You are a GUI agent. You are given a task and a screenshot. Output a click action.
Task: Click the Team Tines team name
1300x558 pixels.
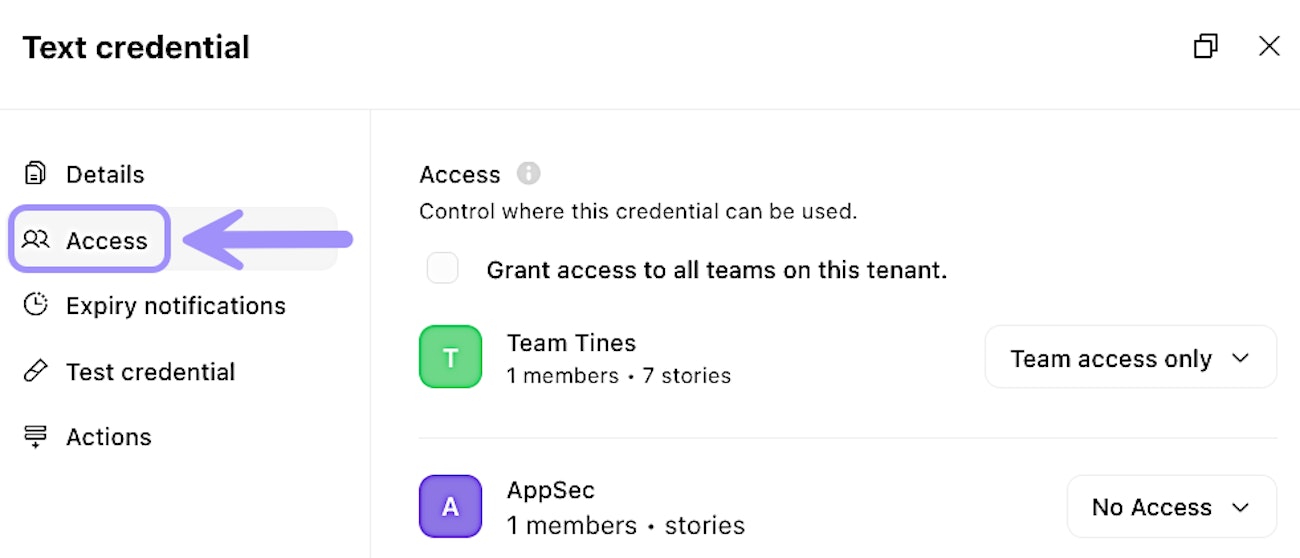tap(571, 343)
